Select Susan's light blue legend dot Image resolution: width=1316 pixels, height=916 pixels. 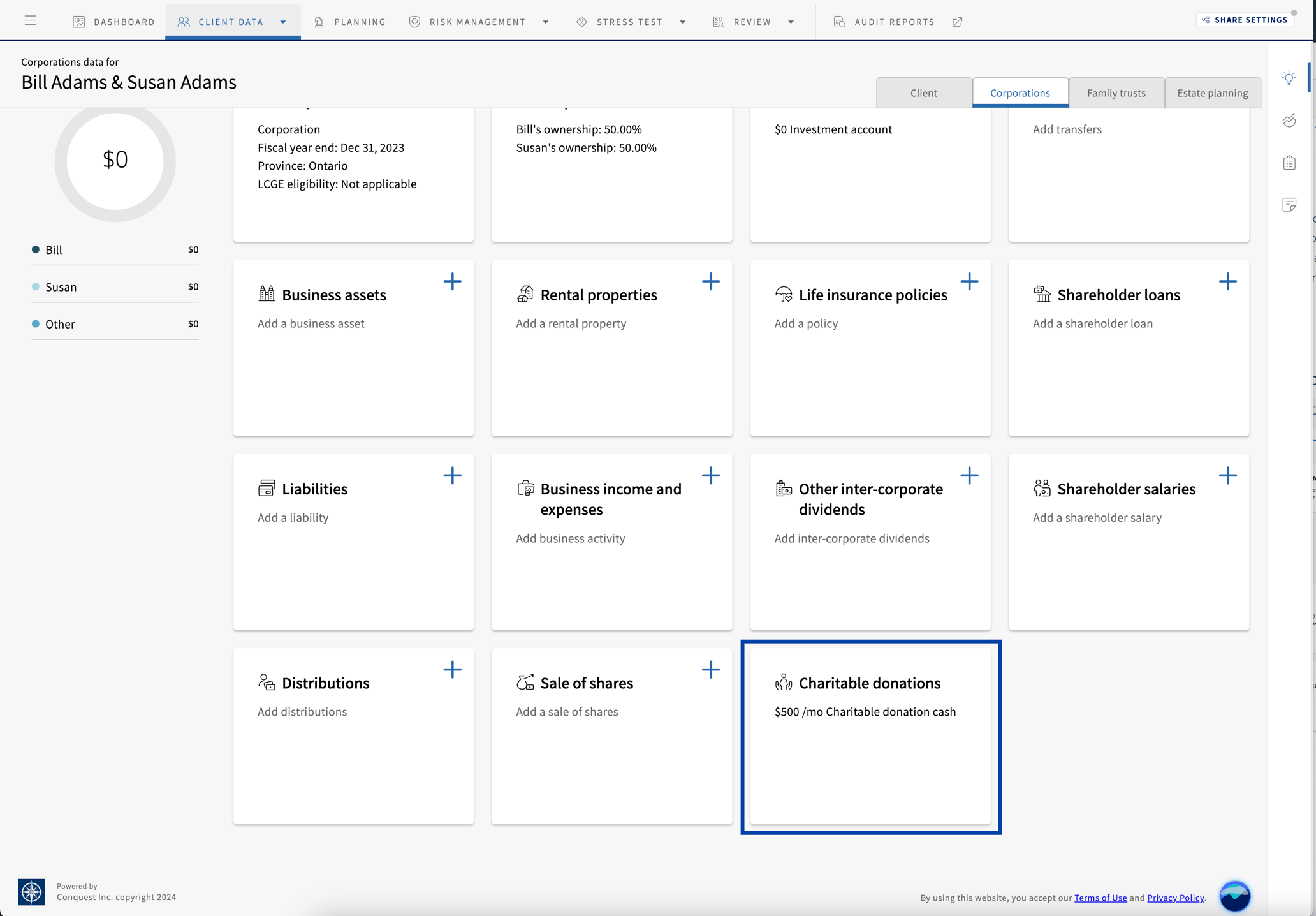[x=36, y=287]
